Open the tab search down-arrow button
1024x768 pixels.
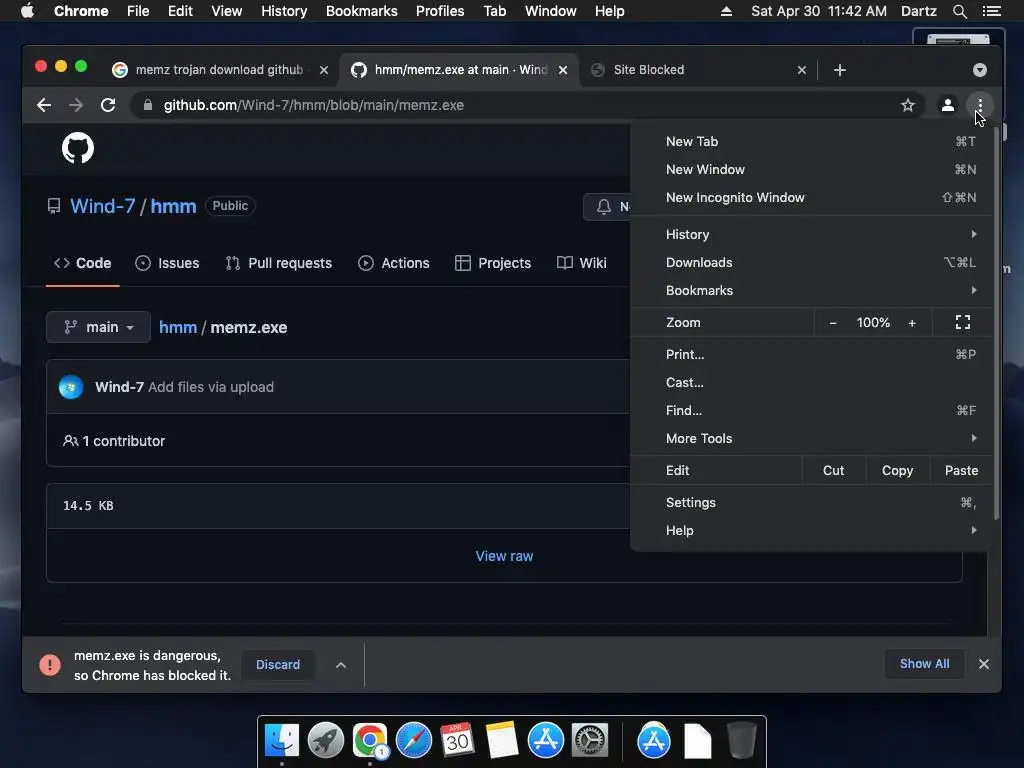click(980, 70)
